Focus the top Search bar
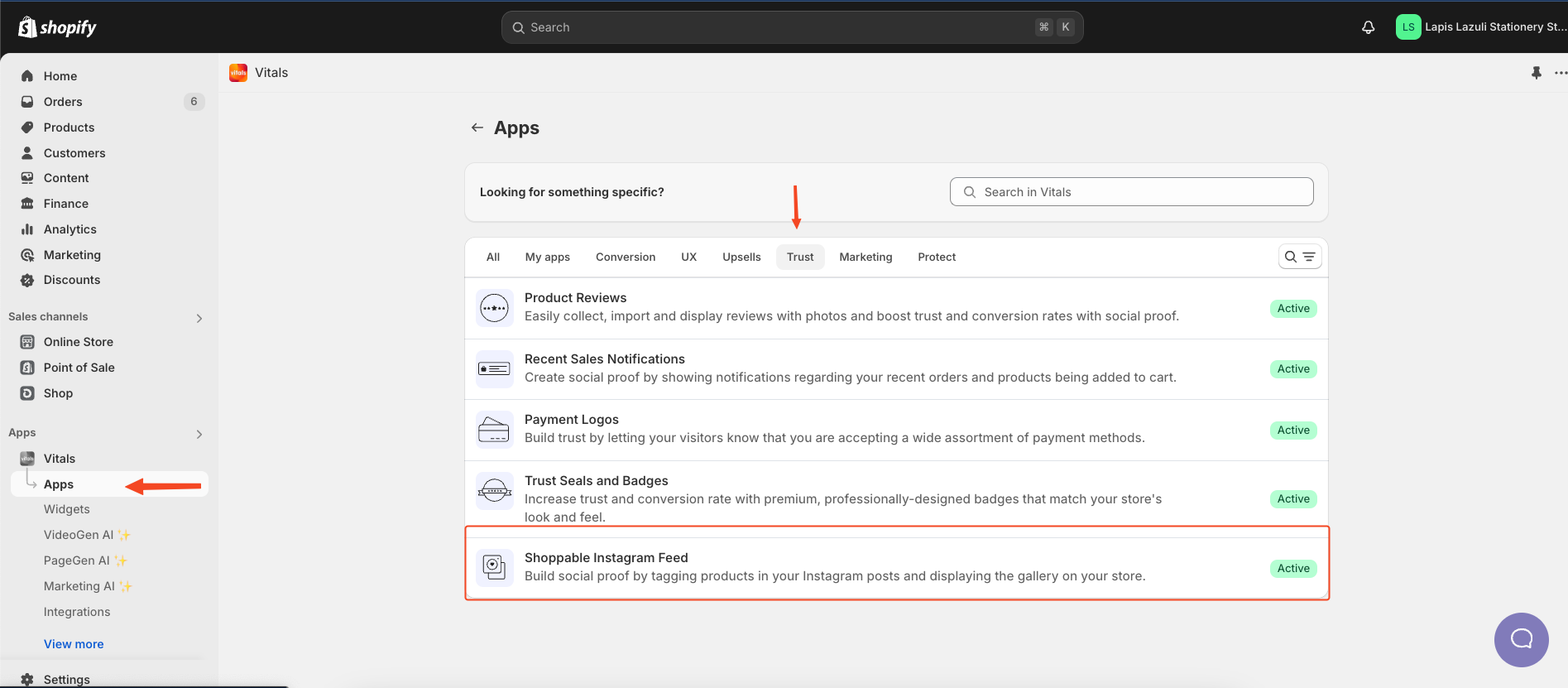Viewport: 1568px width, 688px height. tap(792, 27)
